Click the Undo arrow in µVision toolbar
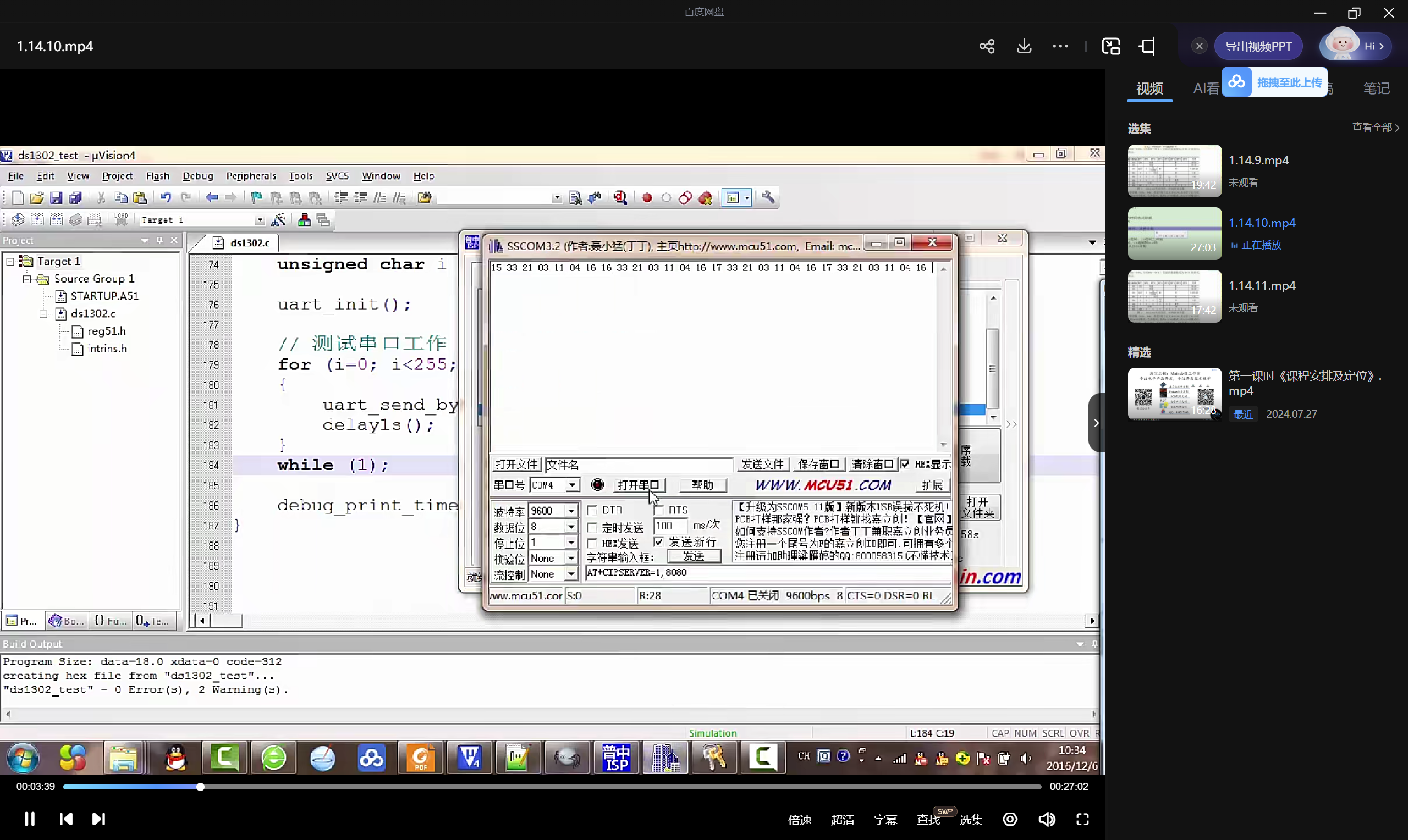1408x840 pixels. [x=166, y=197]
